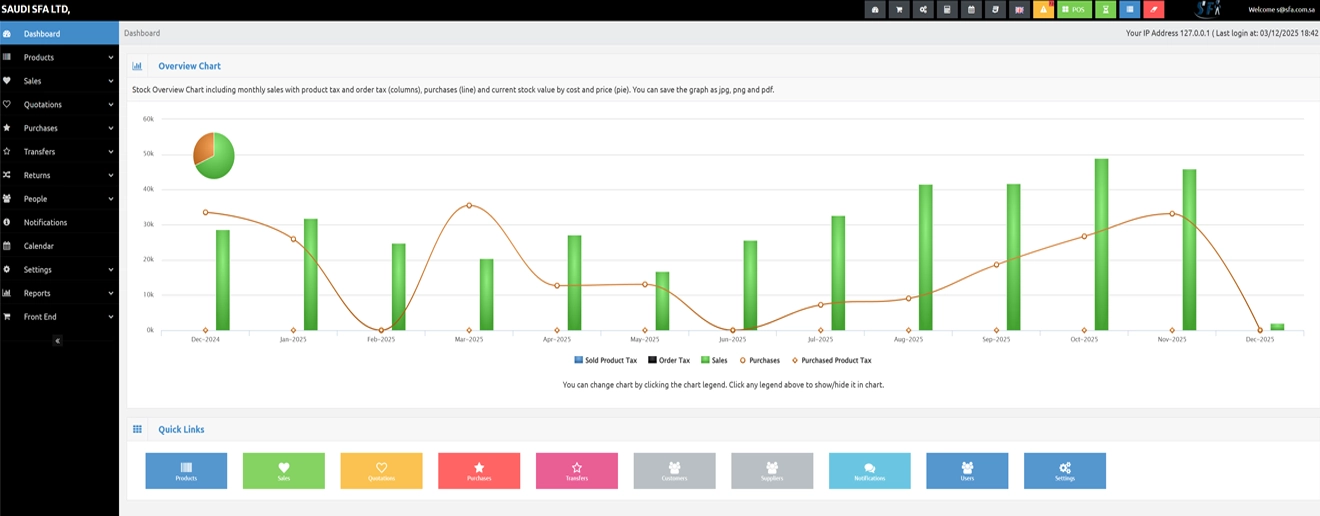Click the green POS button
This screenshot has height=516, width=1320.
pyautogui.click(x=1074, y=10)
